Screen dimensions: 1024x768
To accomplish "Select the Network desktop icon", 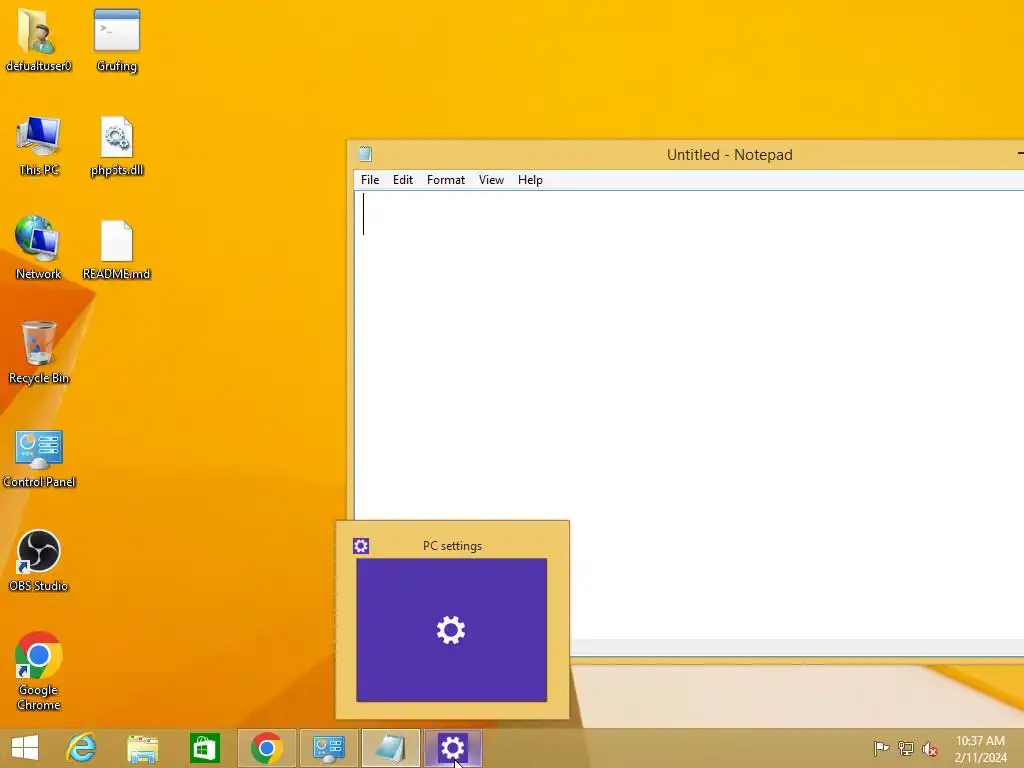I will tap(39, 248).
